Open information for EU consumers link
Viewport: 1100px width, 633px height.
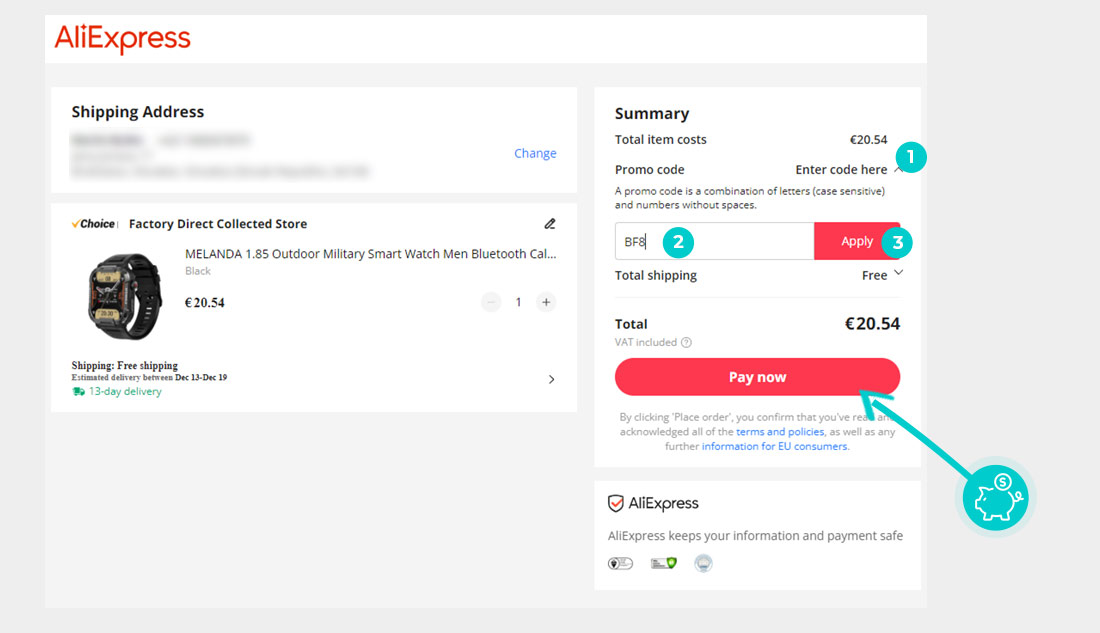click(774, 446)
